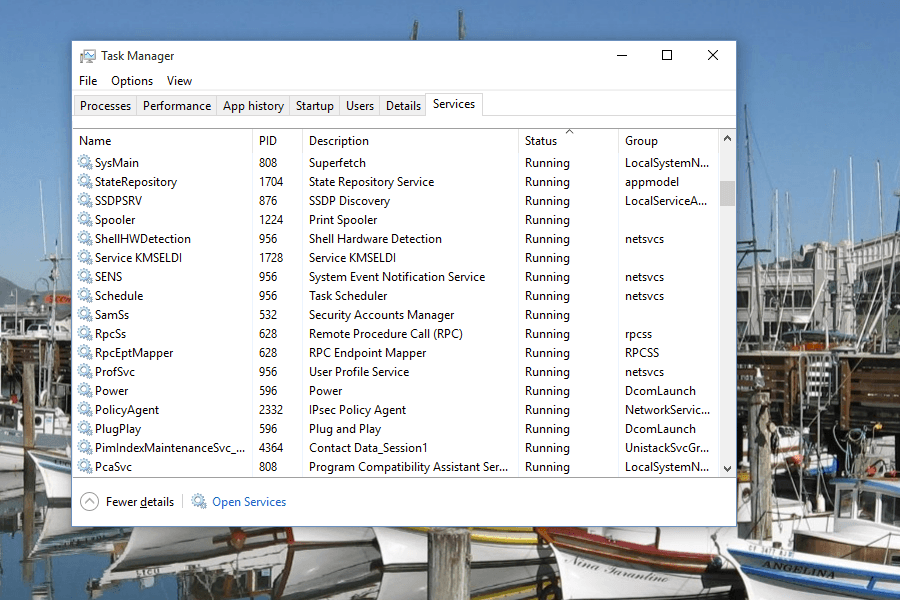900x600 pixels.
Task: Click Shell Hardware Detection description
Action: [x=375, y=239]
